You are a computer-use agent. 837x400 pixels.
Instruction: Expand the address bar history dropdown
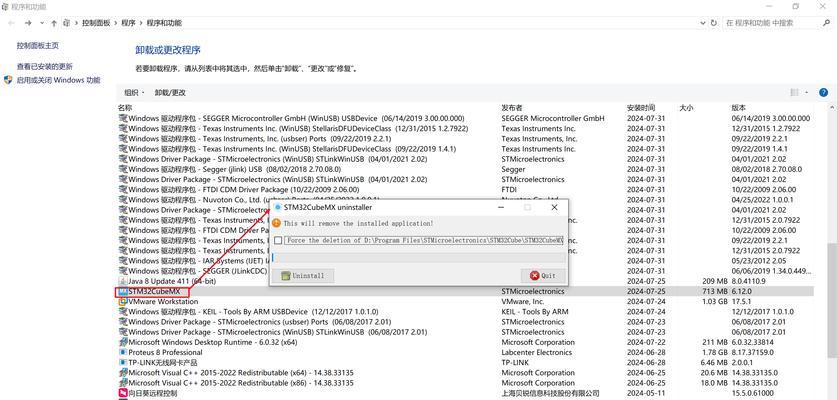703,23
